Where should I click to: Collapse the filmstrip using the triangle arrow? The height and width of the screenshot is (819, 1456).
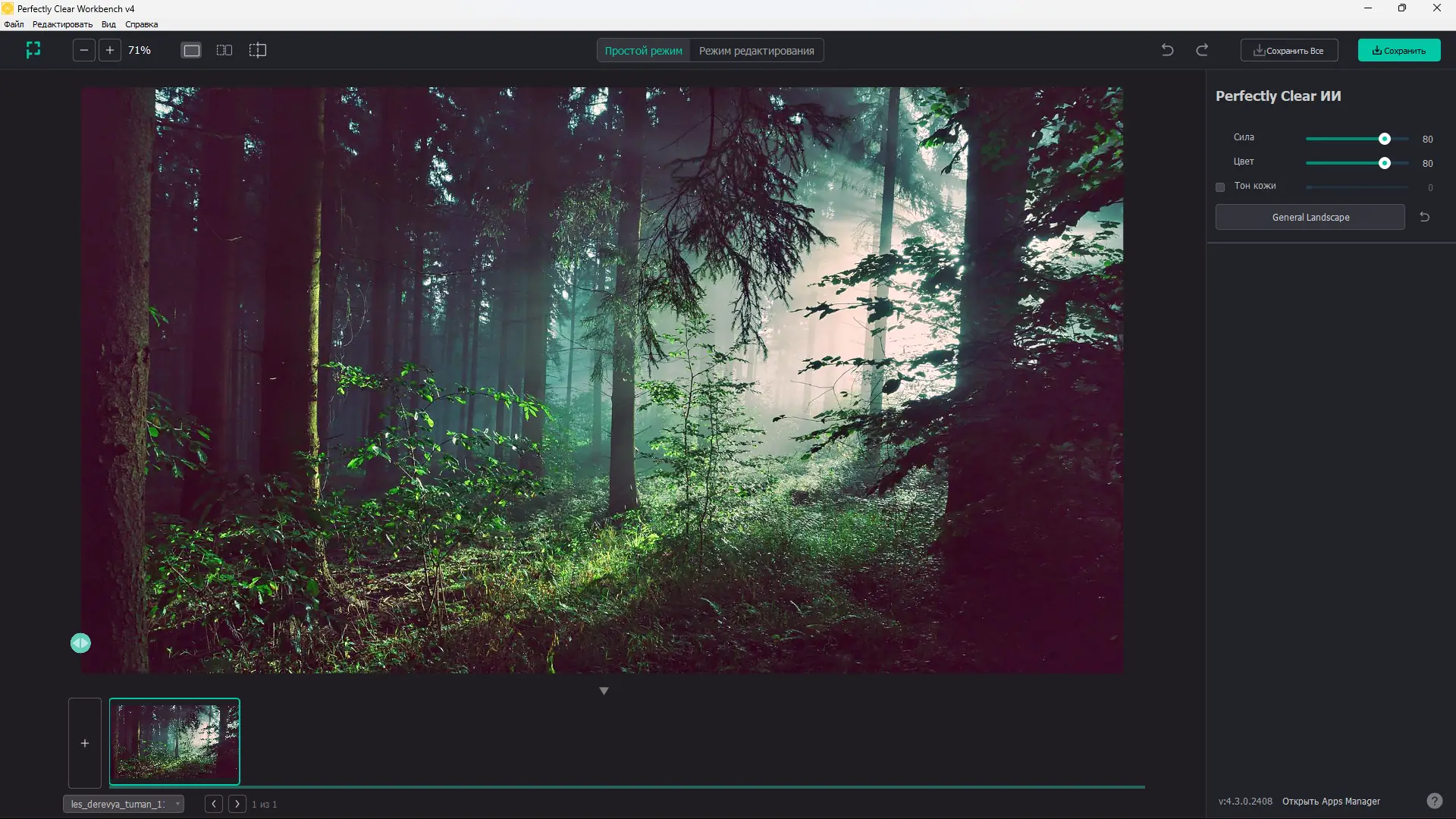604,690
